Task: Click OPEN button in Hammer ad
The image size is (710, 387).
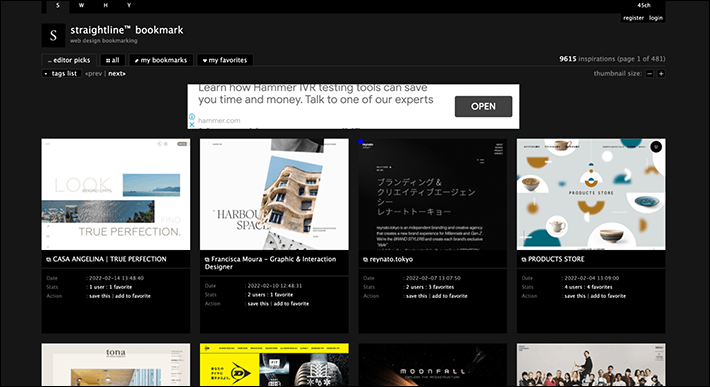Action: click(483, 106)
